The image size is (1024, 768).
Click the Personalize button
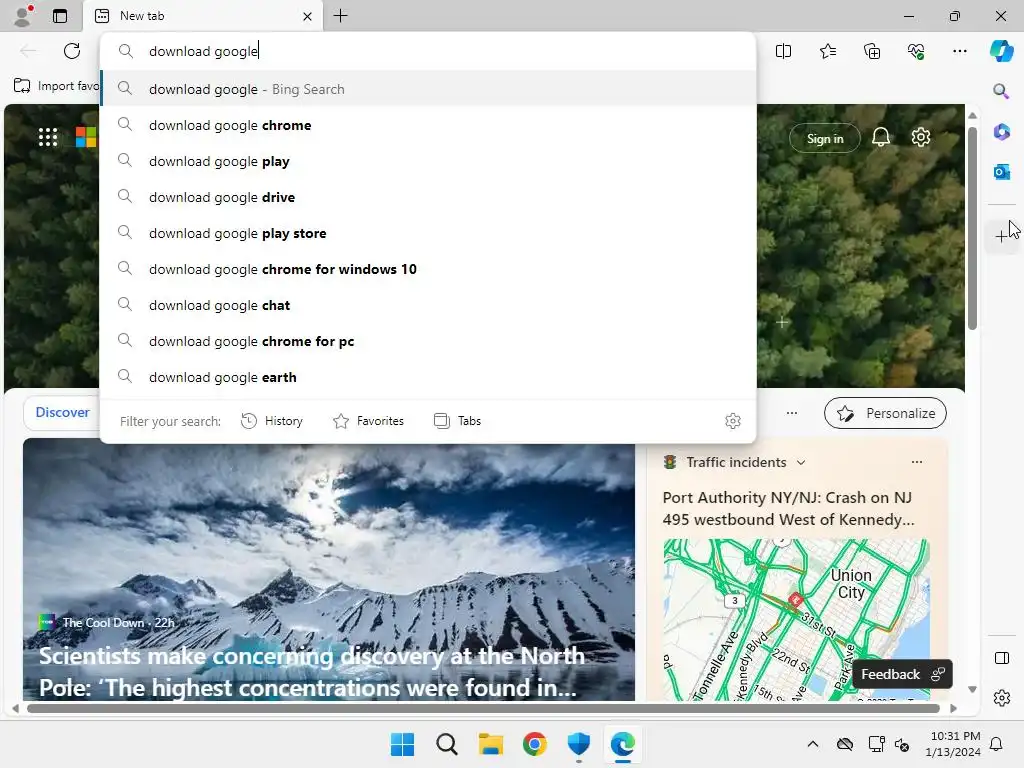pyautogui.click(x=885, y=413)
